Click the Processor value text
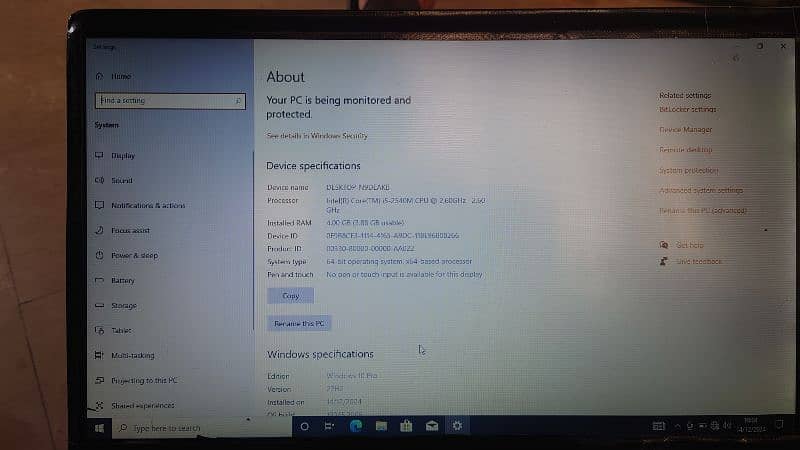 click(406, 206)
